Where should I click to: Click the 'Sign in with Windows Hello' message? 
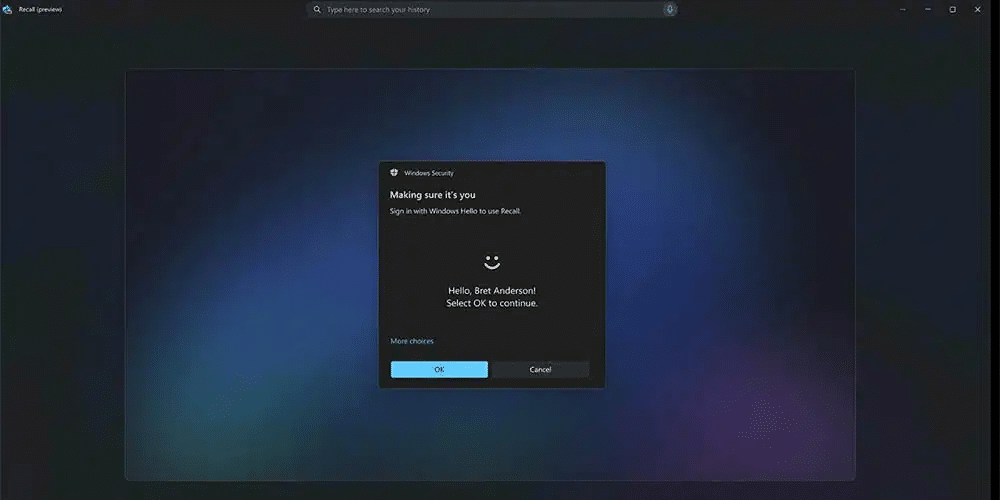[455, 211]
